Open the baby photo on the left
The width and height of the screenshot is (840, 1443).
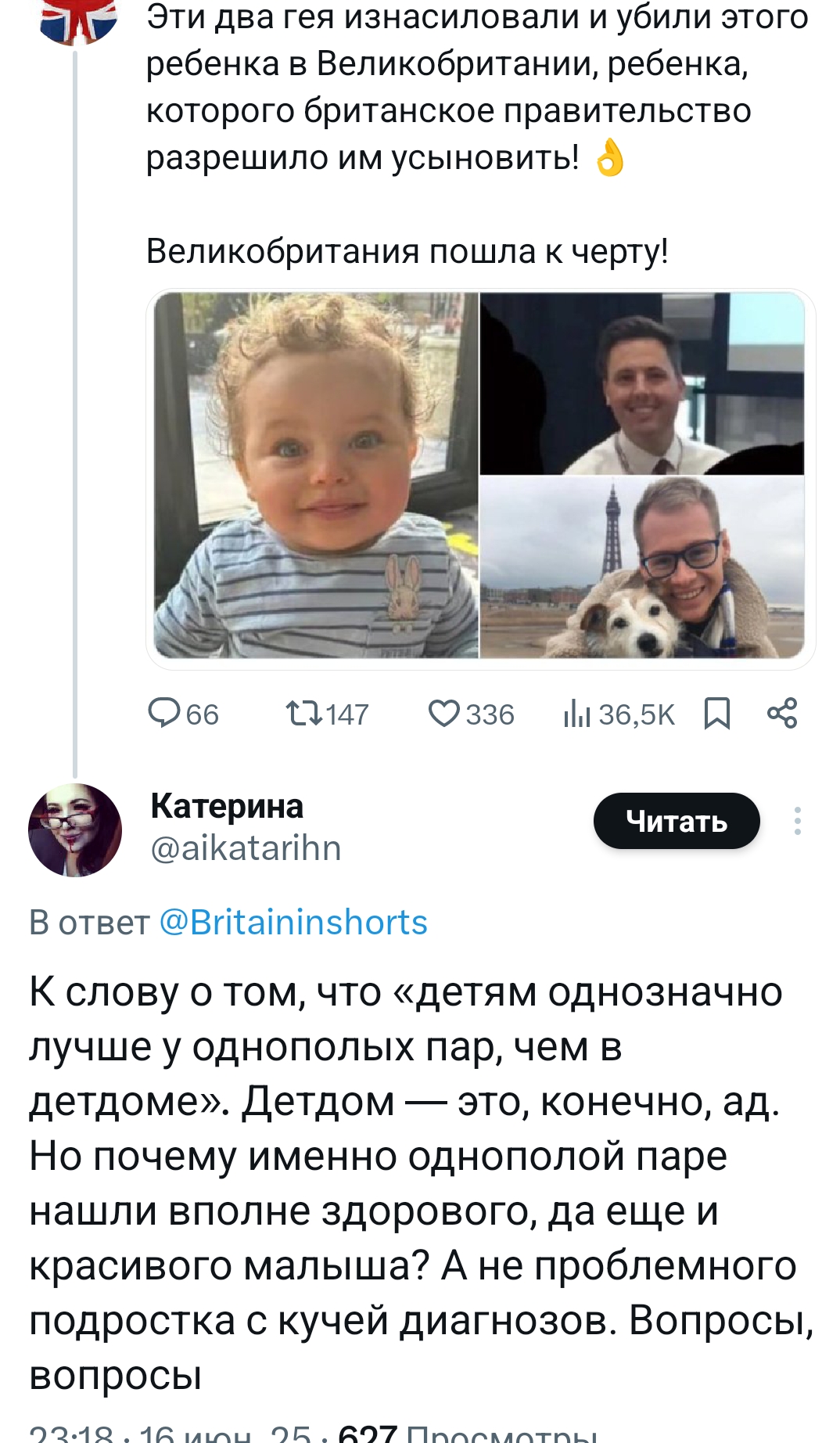pyautogui.click(x=316, y=475)
